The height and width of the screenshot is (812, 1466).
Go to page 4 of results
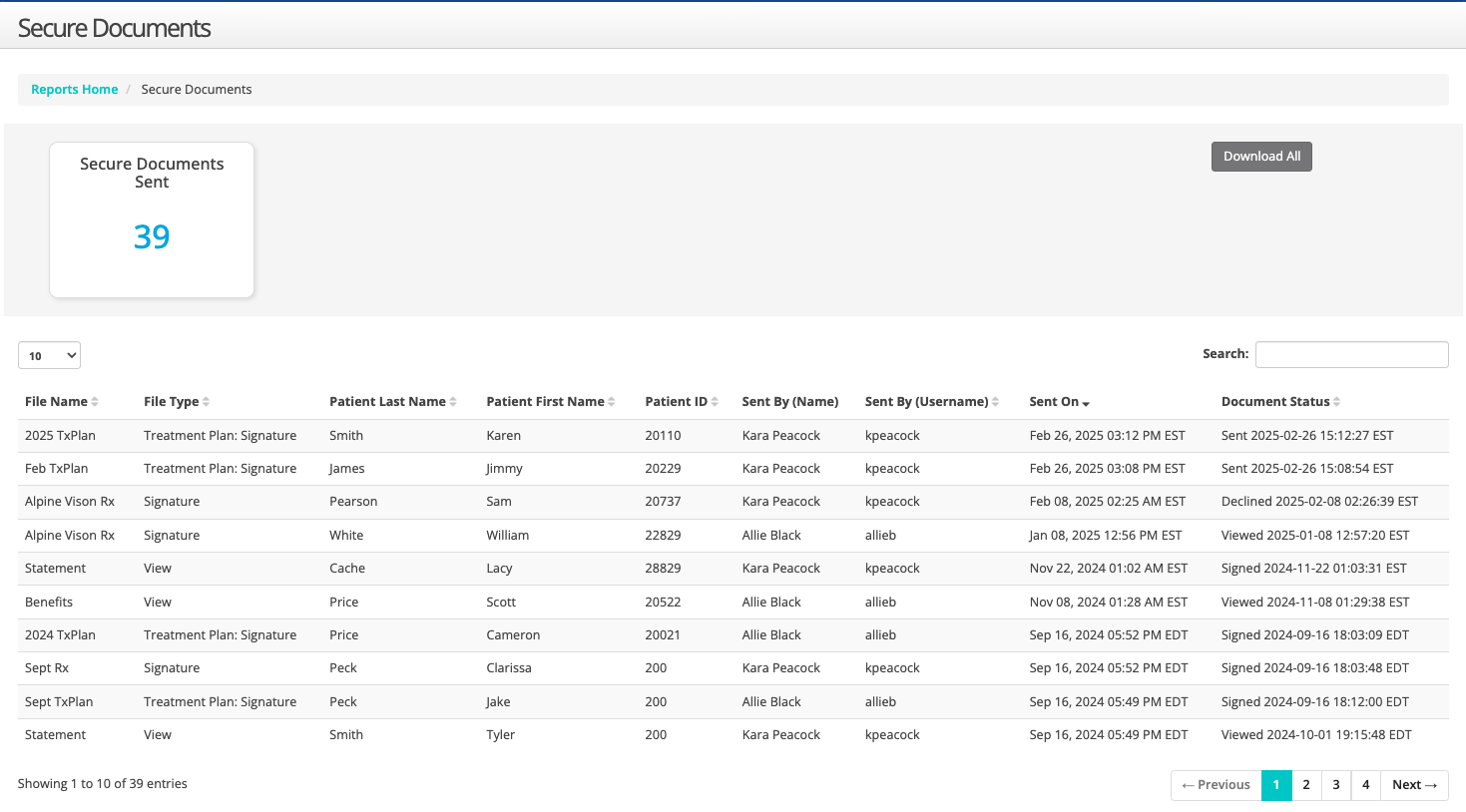(x=1366, y=785)
